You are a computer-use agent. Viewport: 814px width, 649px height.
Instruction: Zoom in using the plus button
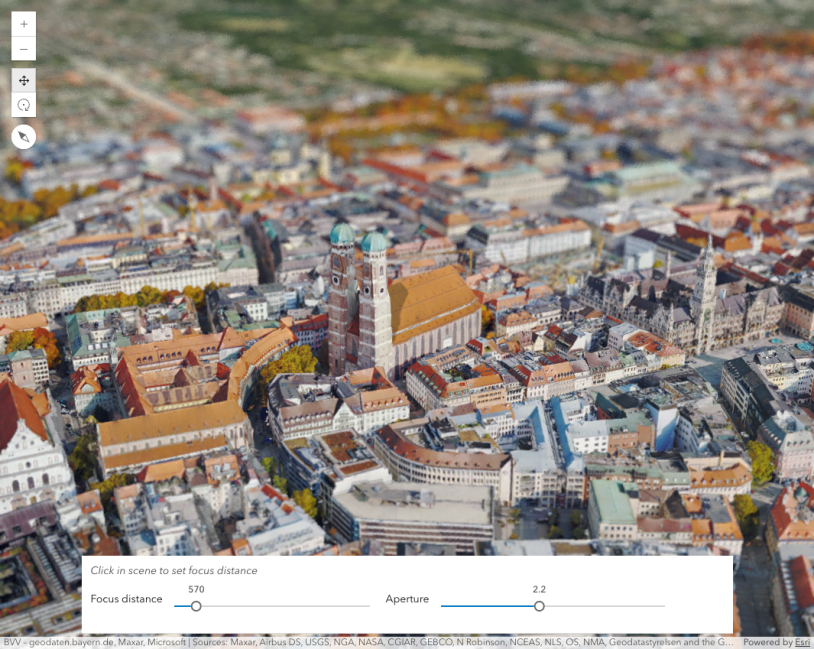click(23, 22)
